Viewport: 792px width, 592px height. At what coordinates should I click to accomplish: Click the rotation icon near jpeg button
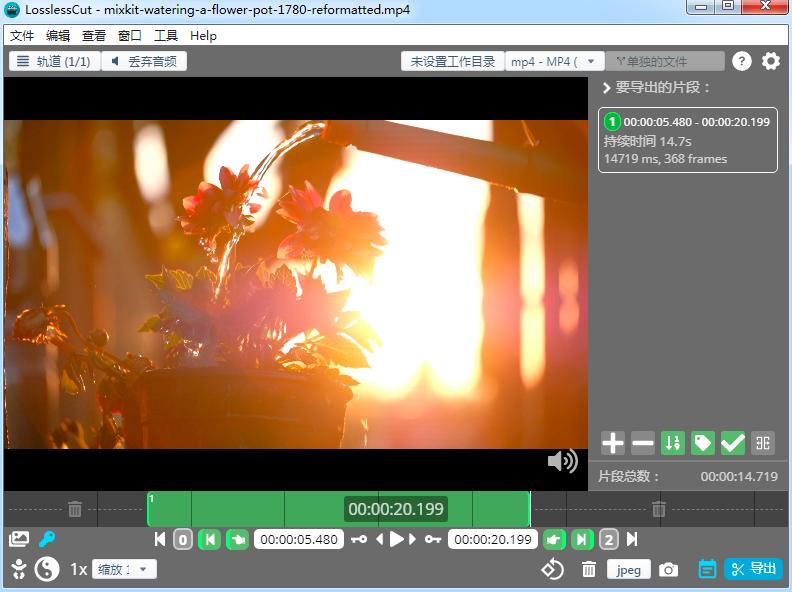click(553, 569)
